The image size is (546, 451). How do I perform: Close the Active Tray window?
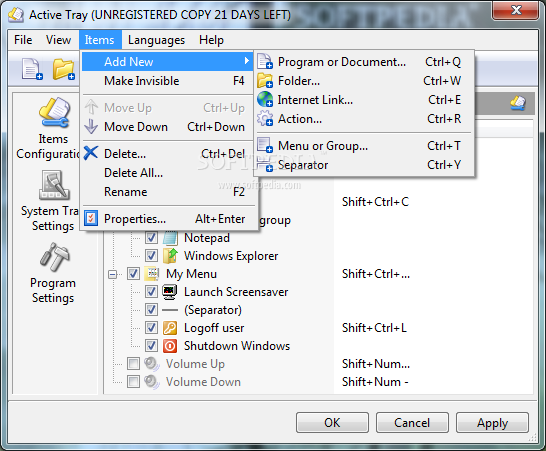coord(516,10)
